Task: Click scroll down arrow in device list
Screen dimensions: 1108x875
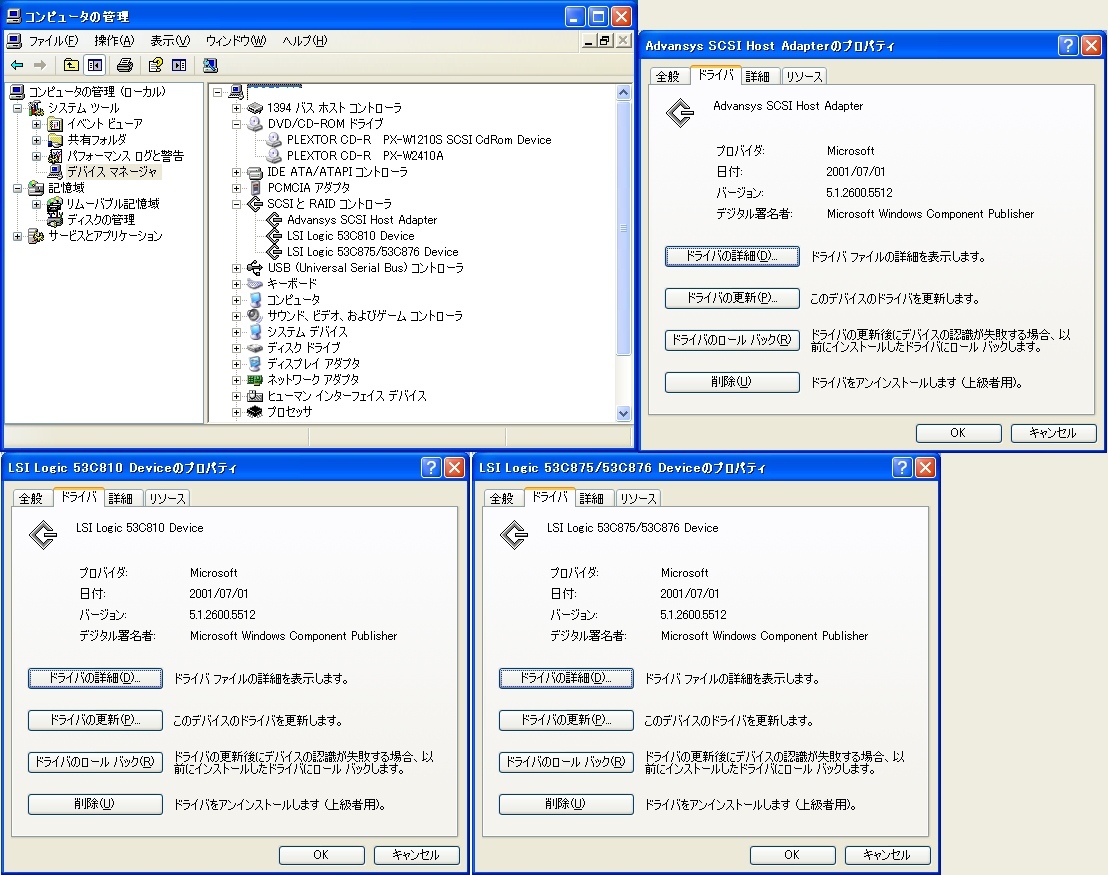Action: [x=623, y=413]
